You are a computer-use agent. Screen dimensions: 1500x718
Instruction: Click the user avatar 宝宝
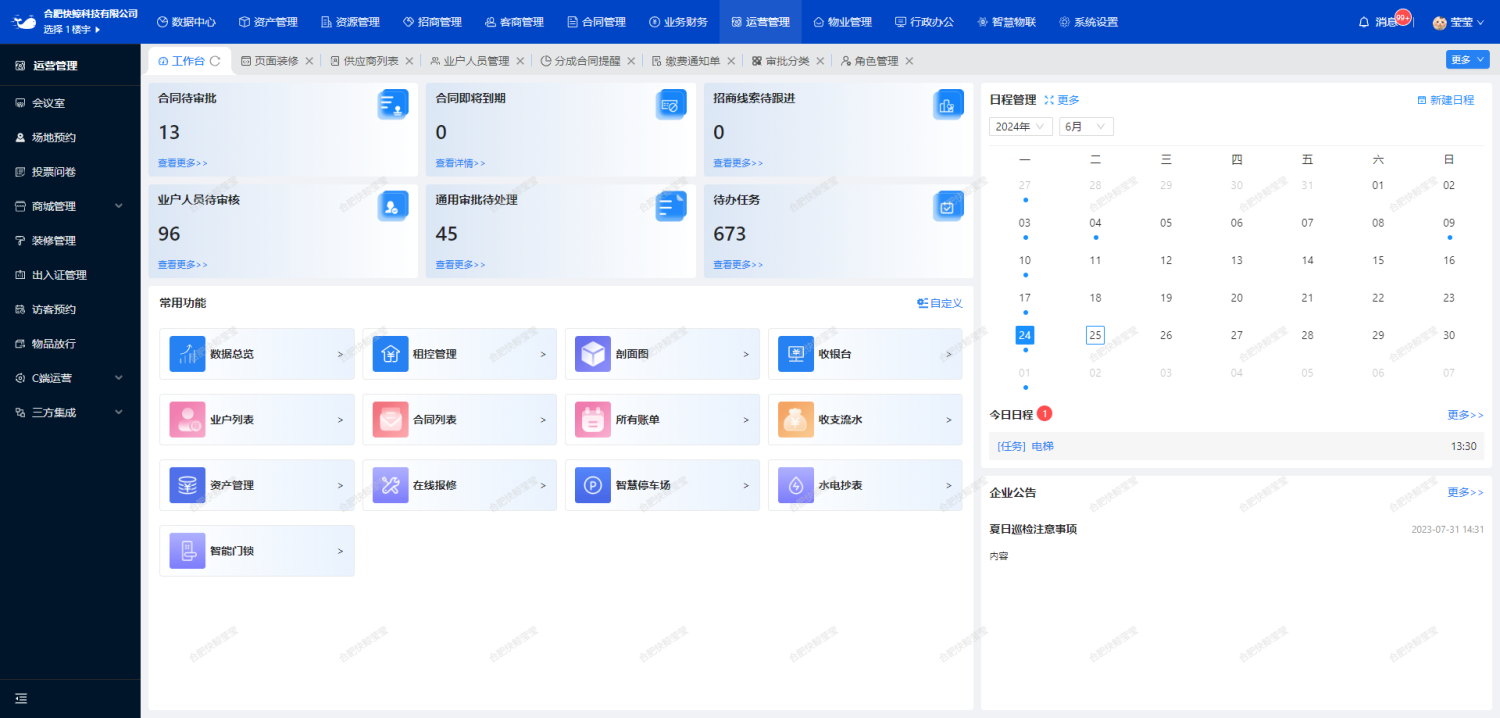coord(1440,22)
